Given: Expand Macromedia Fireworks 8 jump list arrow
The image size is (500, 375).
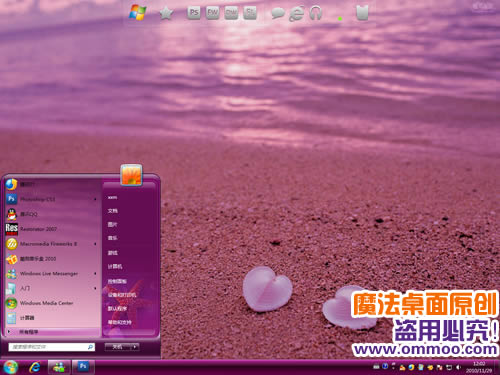Looking at the screenshot, I should (95, 244).
